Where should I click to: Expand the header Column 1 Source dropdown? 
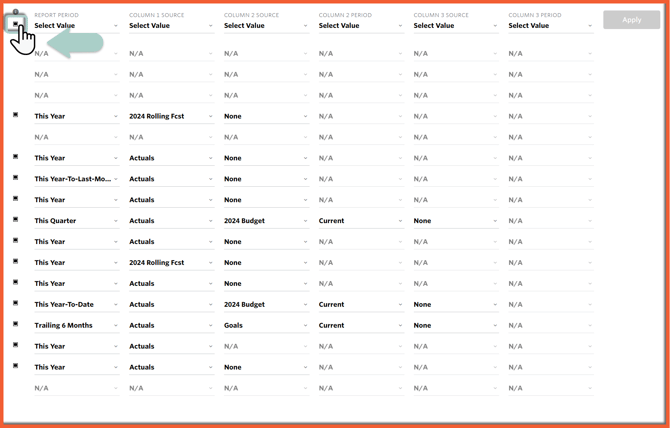[x=171, y=26]
